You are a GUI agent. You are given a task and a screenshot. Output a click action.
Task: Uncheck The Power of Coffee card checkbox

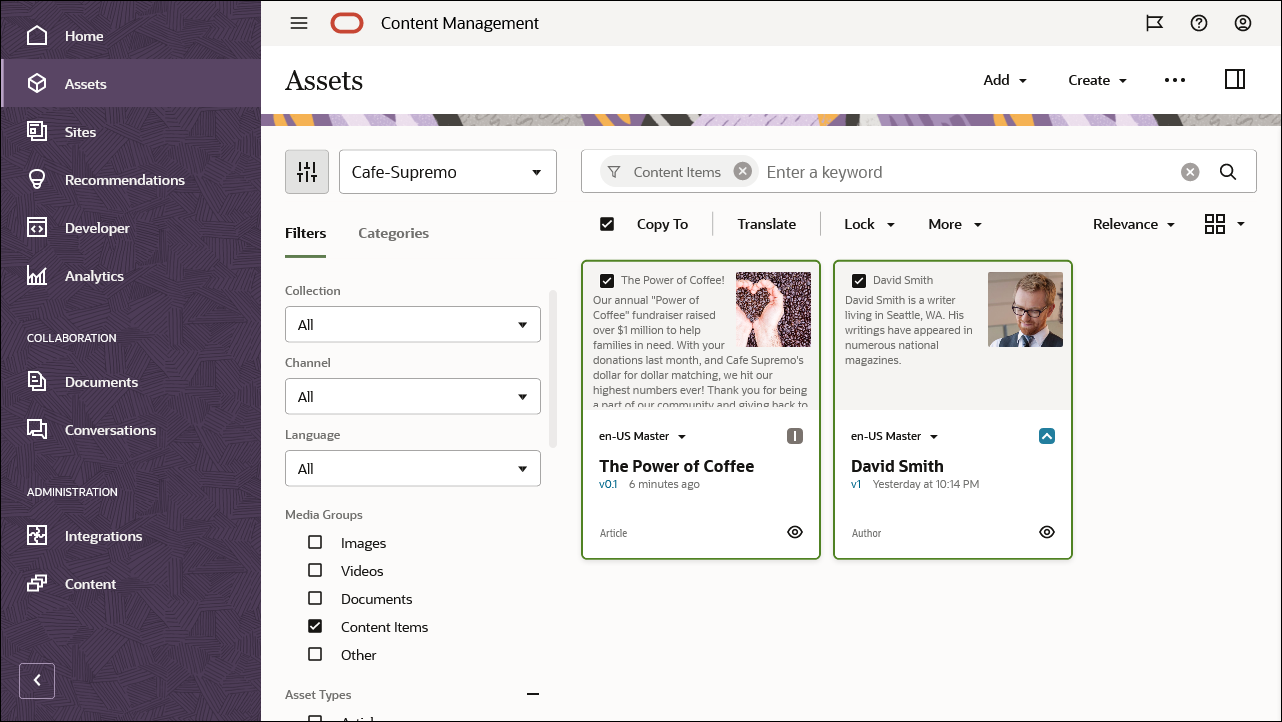coord(607,280)
